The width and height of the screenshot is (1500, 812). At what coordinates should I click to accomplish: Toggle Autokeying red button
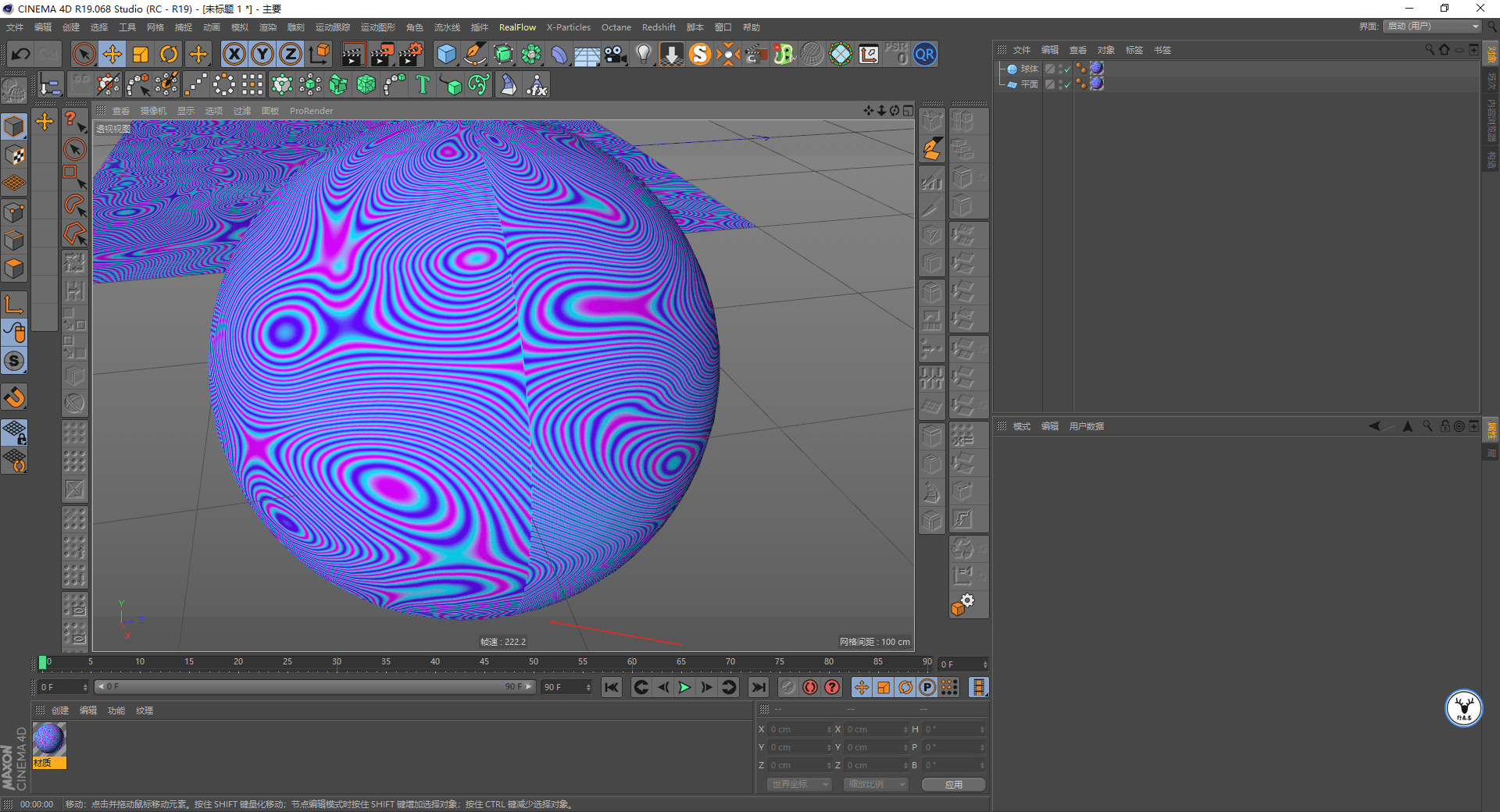click(x=810, y=687)
